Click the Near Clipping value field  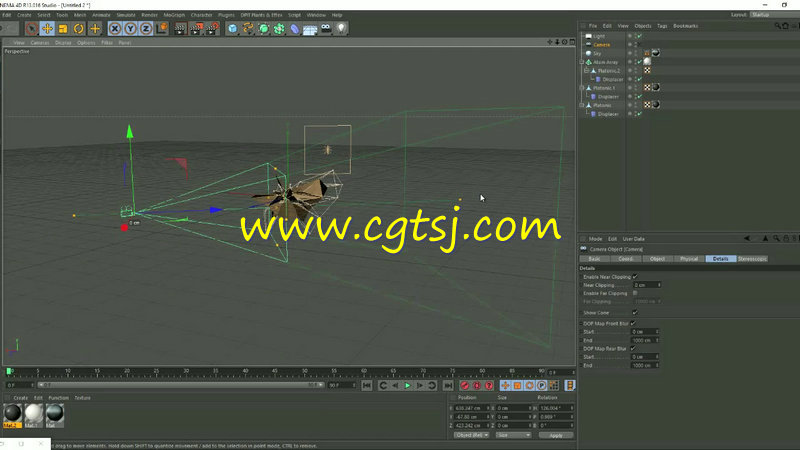[x=647, y=285]
